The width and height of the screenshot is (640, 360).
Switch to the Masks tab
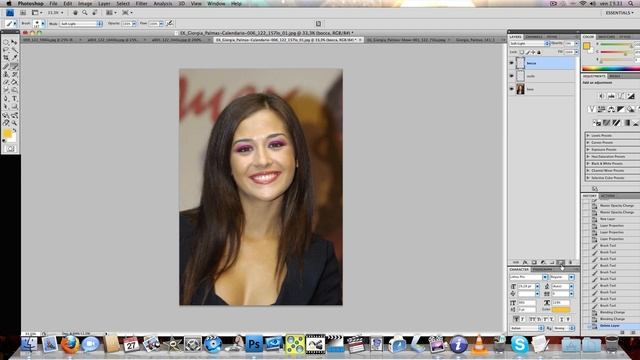pyautogui.click(x=615, y=76)
